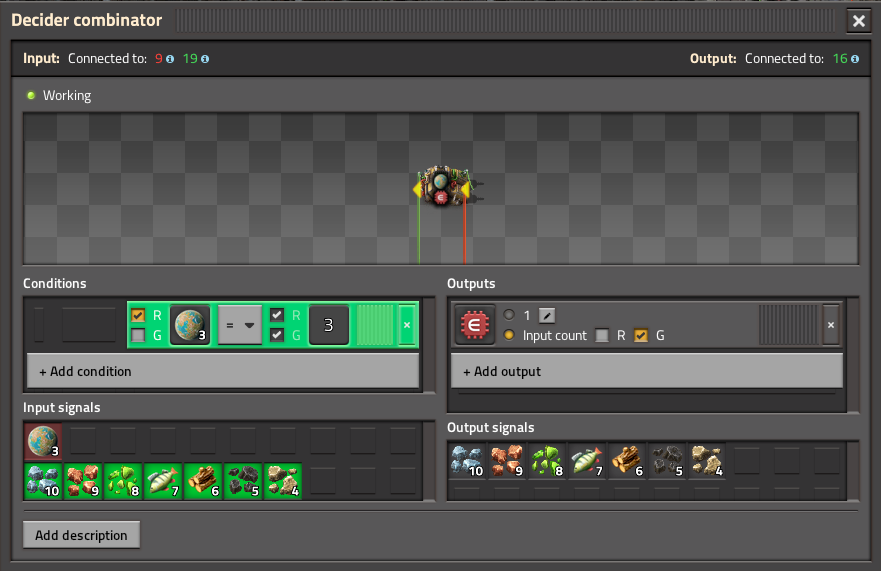Click raw fish output signal 7
This screenshot has height=571, width=881.
(x=587, y=461)
